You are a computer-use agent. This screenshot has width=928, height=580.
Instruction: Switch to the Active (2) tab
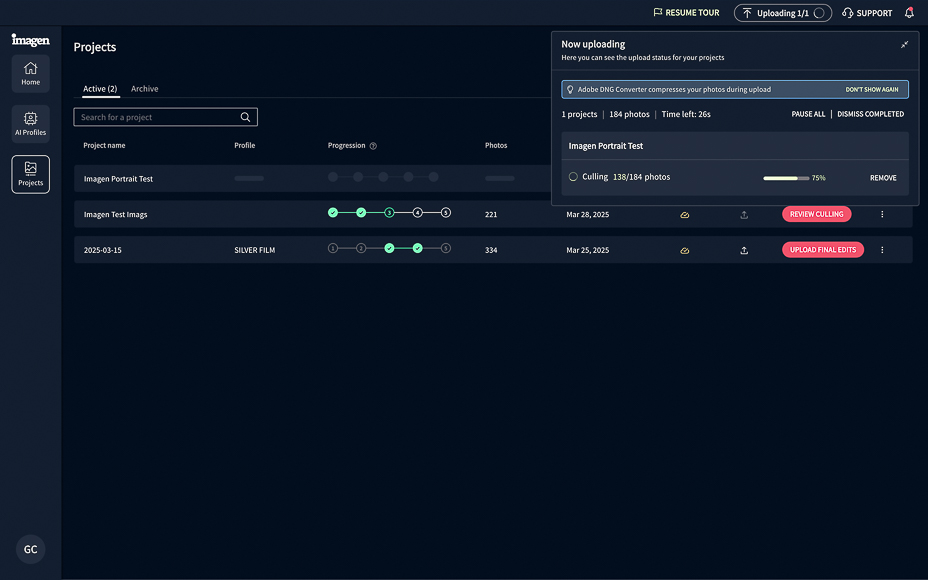click(100, 89)
